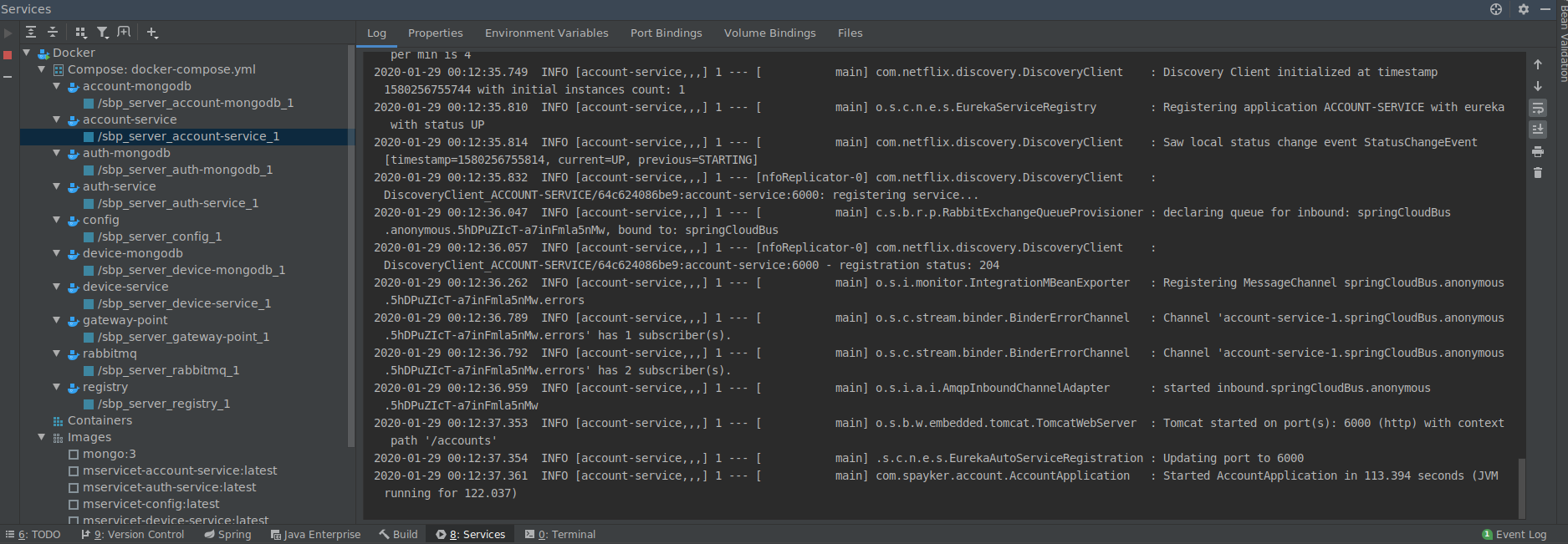
Task: Open the Port Bindings tab
Action: (666, 33)
